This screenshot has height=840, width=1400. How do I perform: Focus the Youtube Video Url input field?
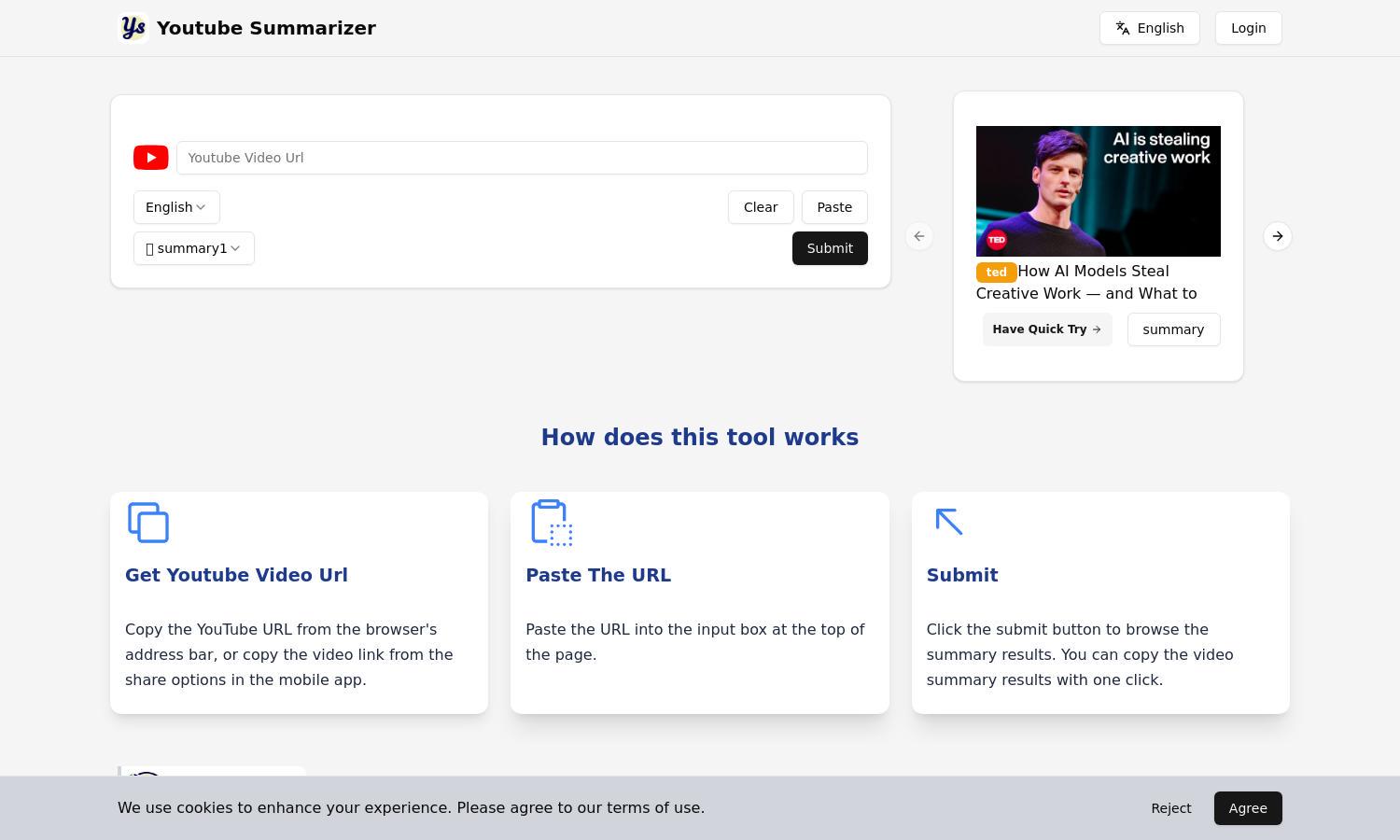coord(522,158)
